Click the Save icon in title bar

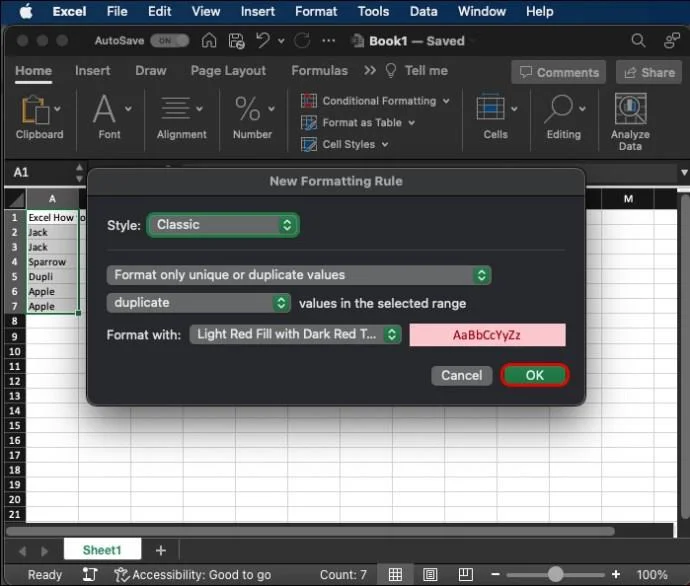[236, 41]
